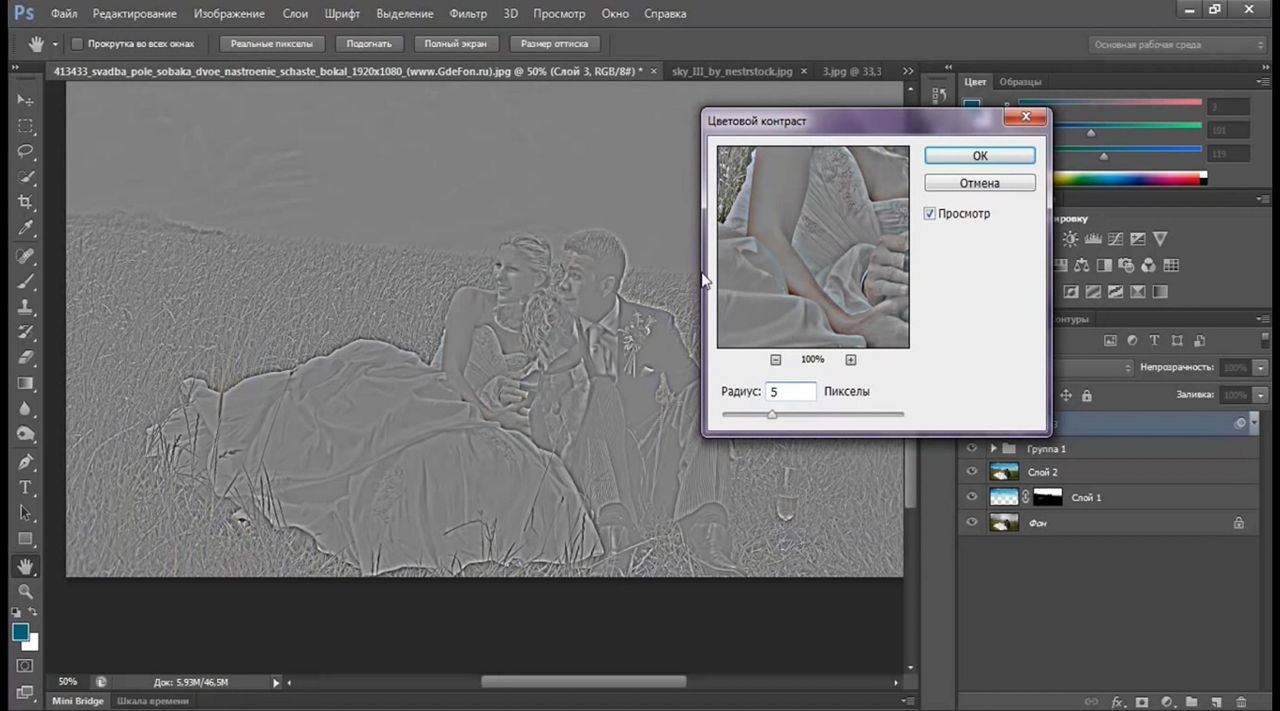Add Color Balance adjustment icon
This screenshot has height=711, width=1280.
1083,265
